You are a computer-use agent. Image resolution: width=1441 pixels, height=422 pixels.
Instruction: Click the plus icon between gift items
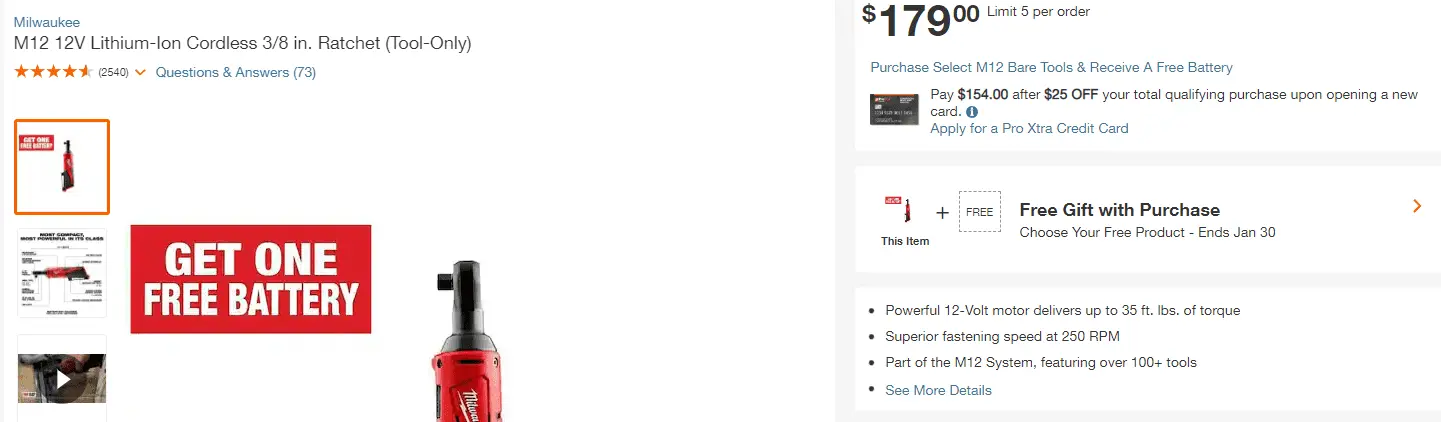(x=942, y=212)
